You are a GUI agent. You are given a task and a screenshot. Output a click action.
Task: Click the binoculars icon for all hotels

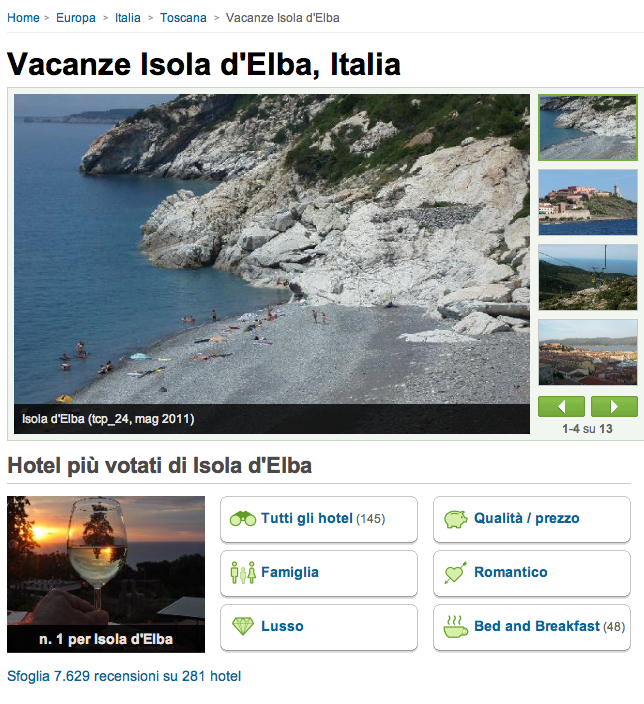243,519
